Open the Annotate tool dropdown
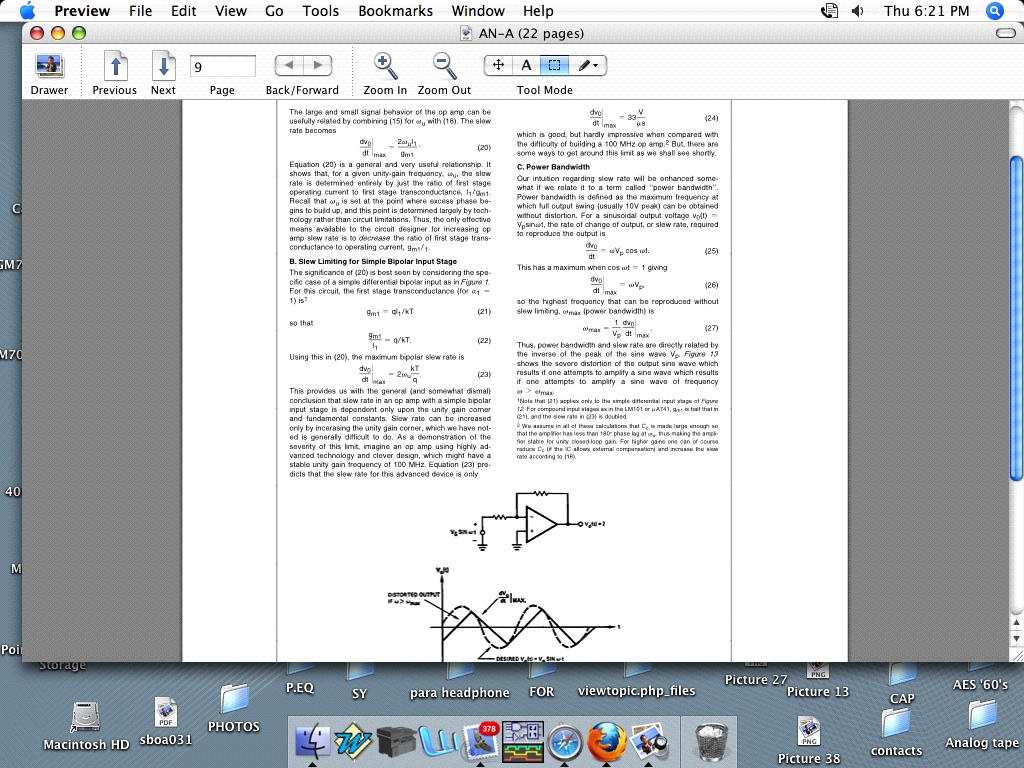1024x768 pixels. point(588,65)
